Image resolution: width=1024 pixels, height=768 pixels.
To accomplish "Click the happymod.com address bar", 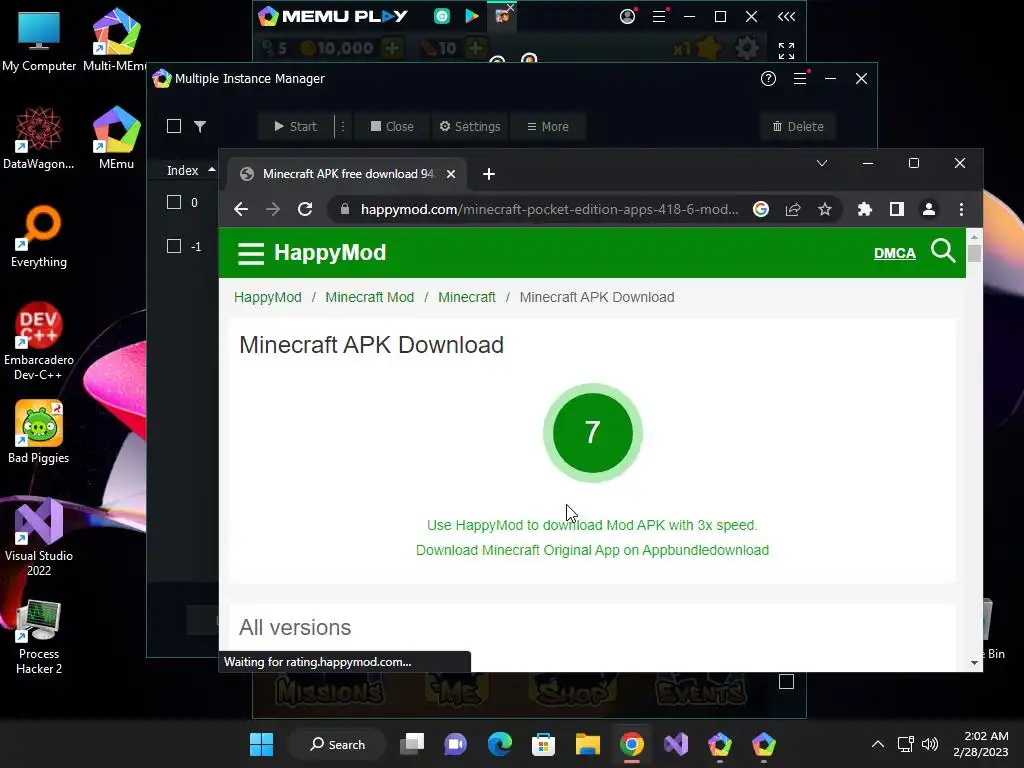I will click(549, 209).
